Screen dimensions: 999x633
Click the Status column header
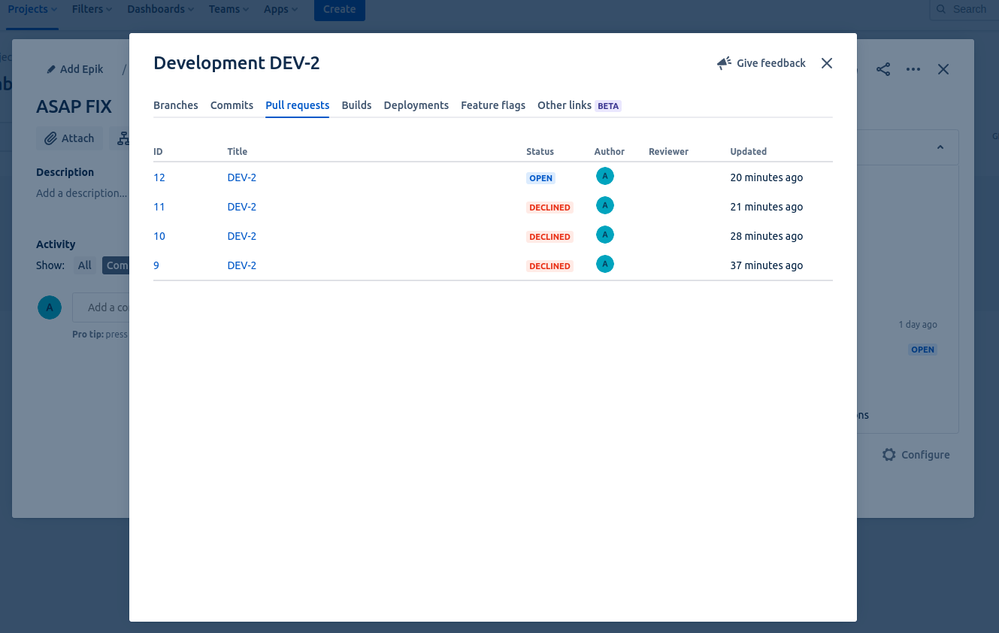pyautogui.click(x=540, y=152)
